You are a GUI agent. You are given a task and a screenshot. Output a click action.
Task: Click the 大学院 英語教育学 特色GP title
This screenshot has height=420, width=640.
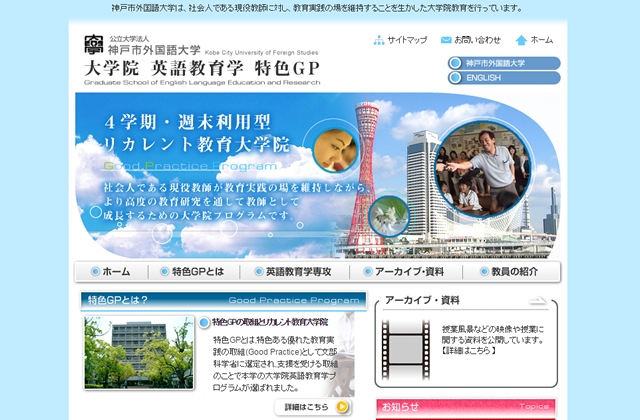point(202,68)
